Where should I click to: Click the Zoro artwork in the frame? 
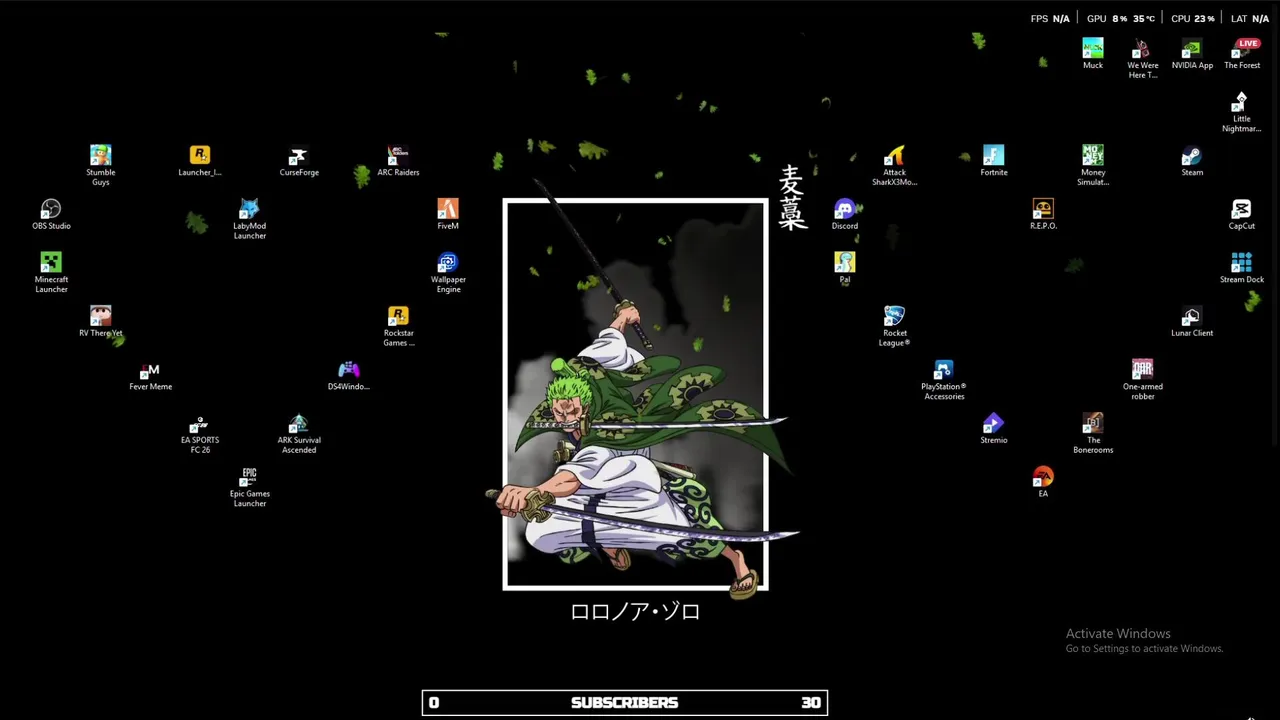(x=636, y=395)
